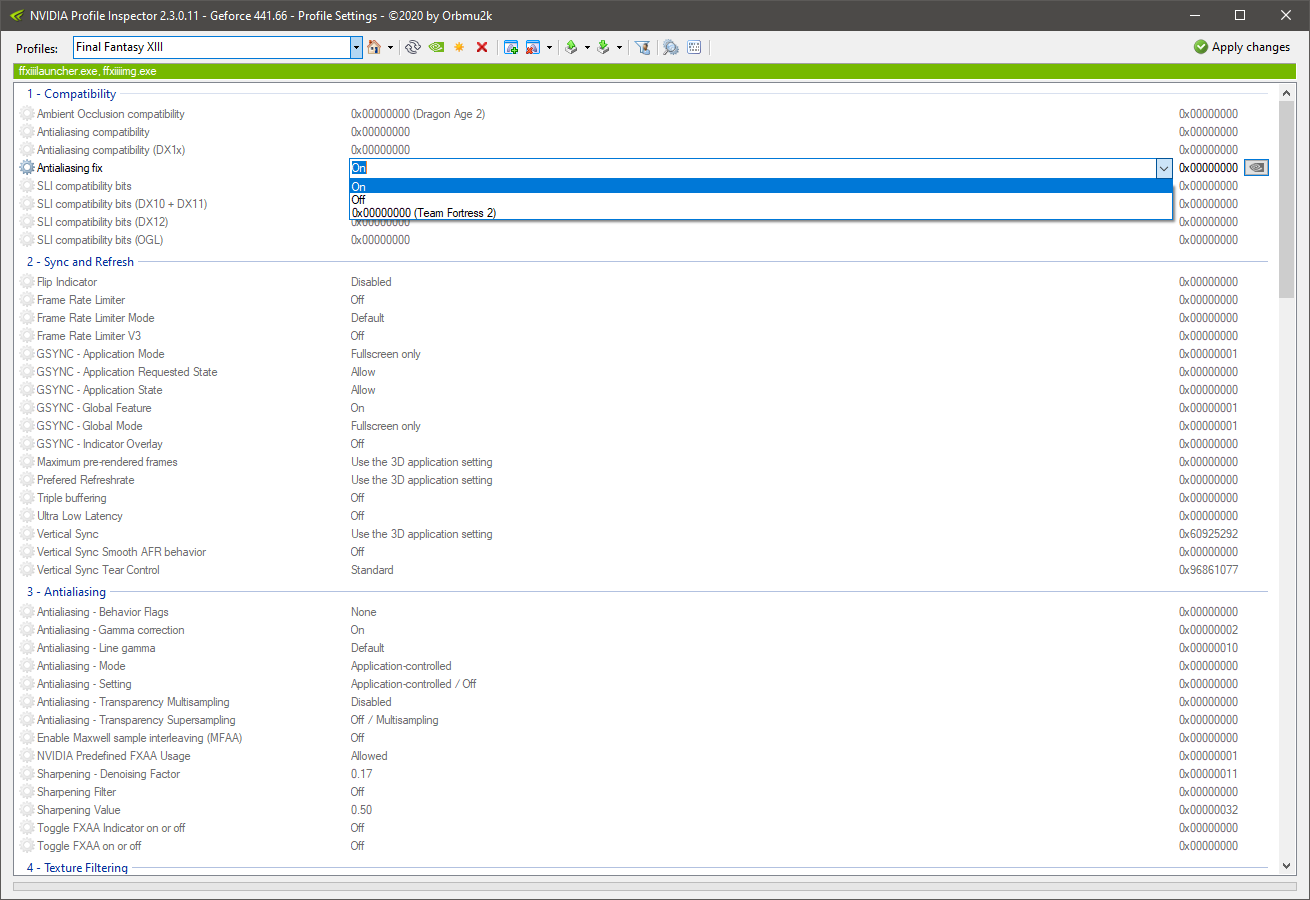
Task: Click the gear icon beside Sharpening Value
Action: [x=27, y=810]
